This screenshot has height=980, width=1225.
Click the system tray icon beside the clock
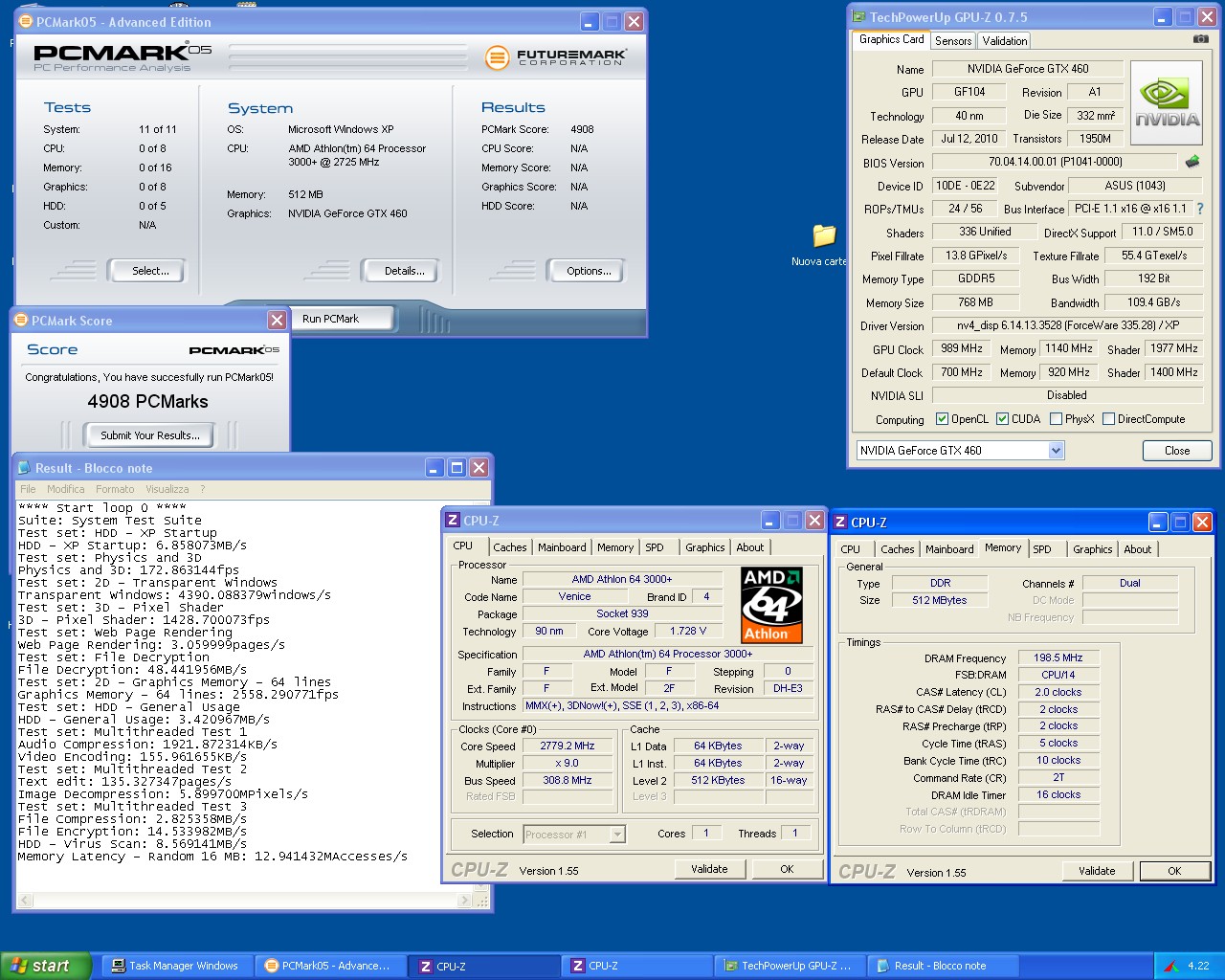pyautogui.click(x=1170, y=966)
